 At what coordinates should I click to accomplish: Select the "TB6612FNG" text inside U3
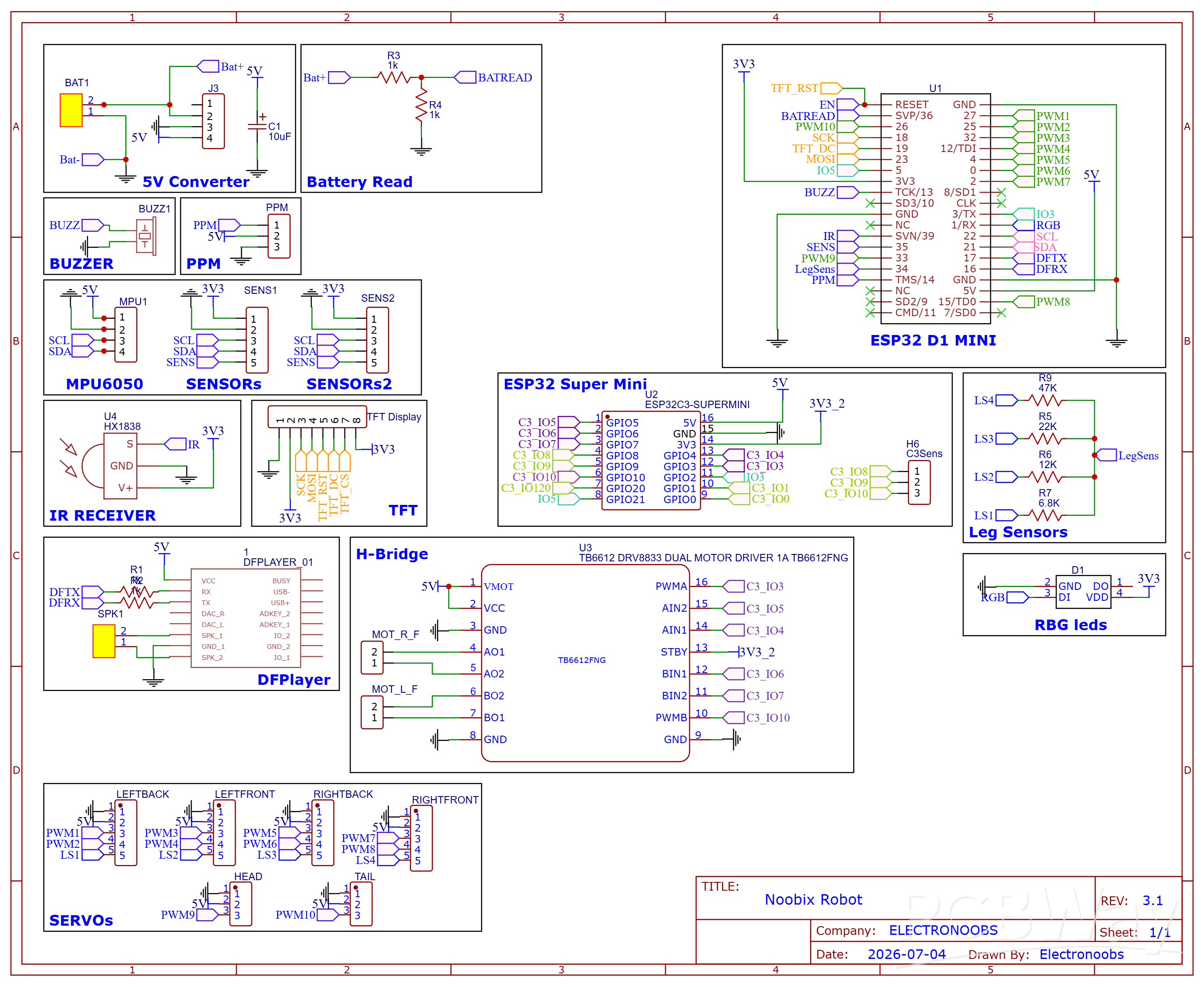(x=581, y=660)
